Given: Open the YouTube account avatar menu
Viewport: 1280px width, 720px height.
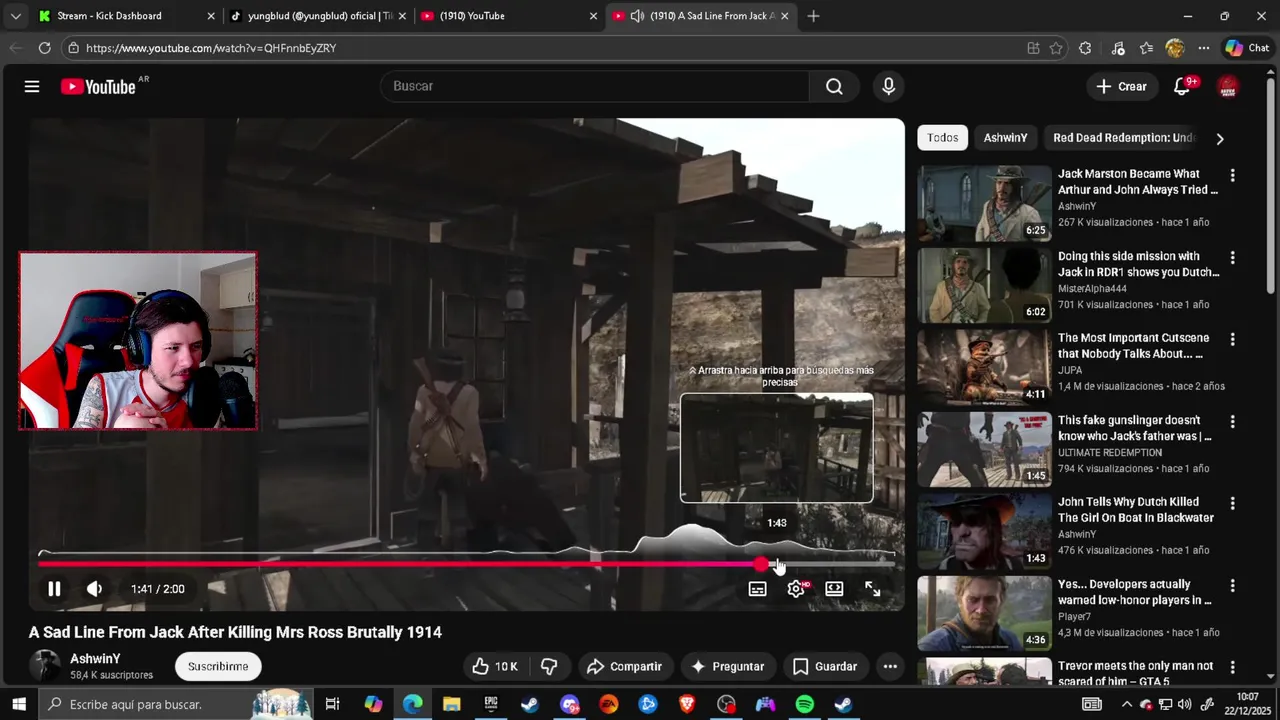Looking at the screenshot, I should [x=1228, y=86].
